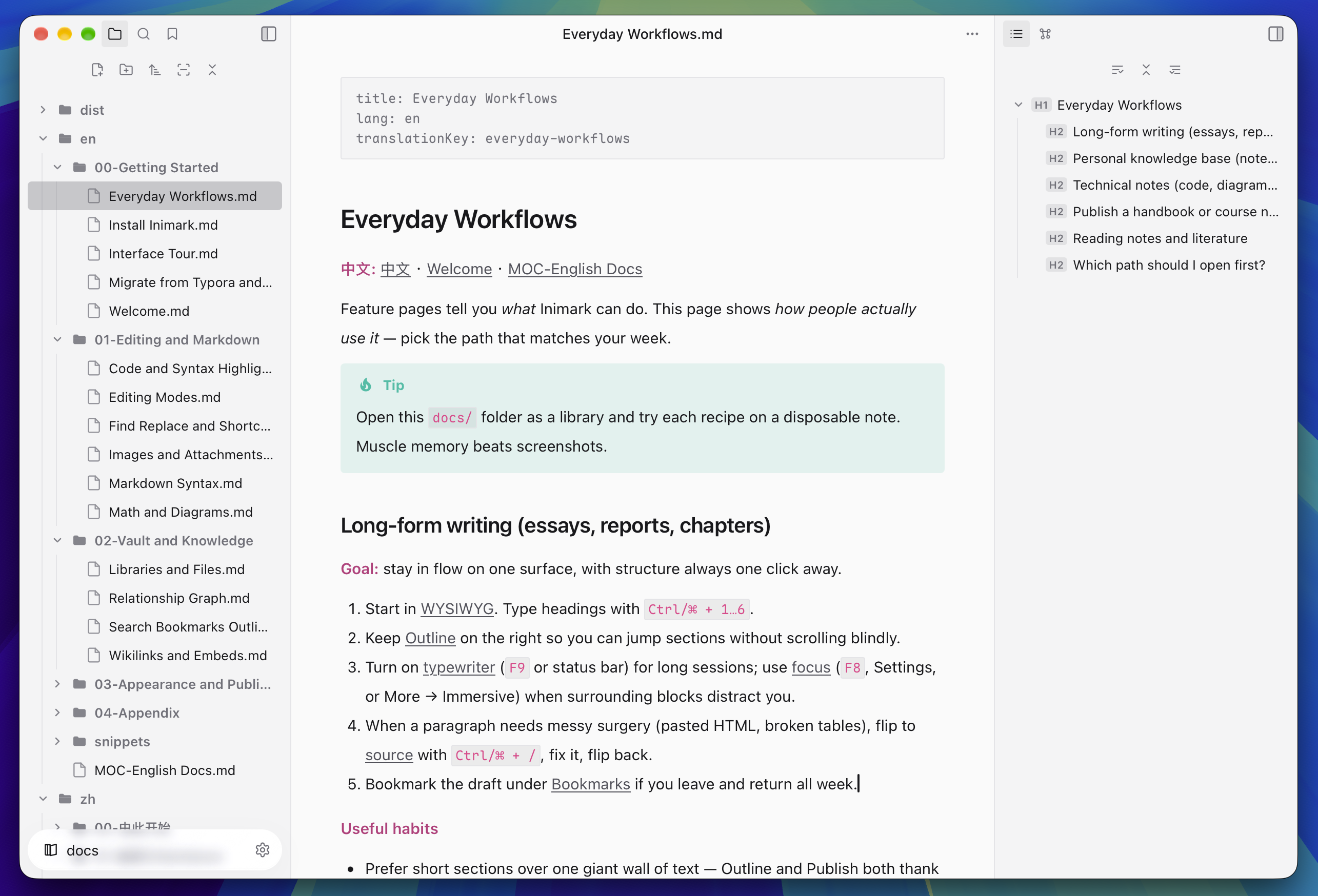Click the lines-with-check icon in the outline toolbar

(1117, 70)
